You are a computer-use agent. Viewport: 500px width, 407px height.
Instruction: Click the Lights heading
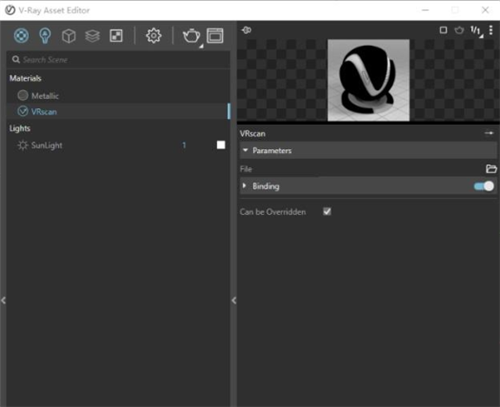pos(20,128)
